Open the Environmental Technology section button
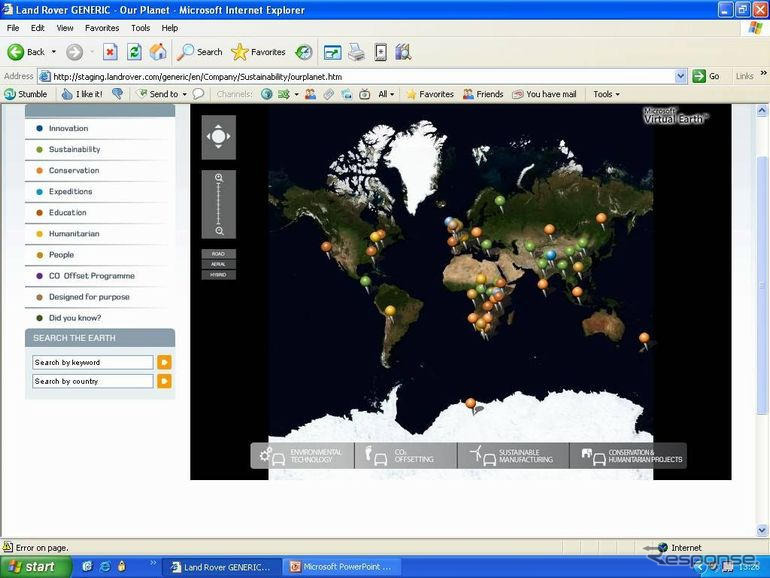The width and height of the screenshot is (770, 578). pyautogui.click(x=302, y=456)
